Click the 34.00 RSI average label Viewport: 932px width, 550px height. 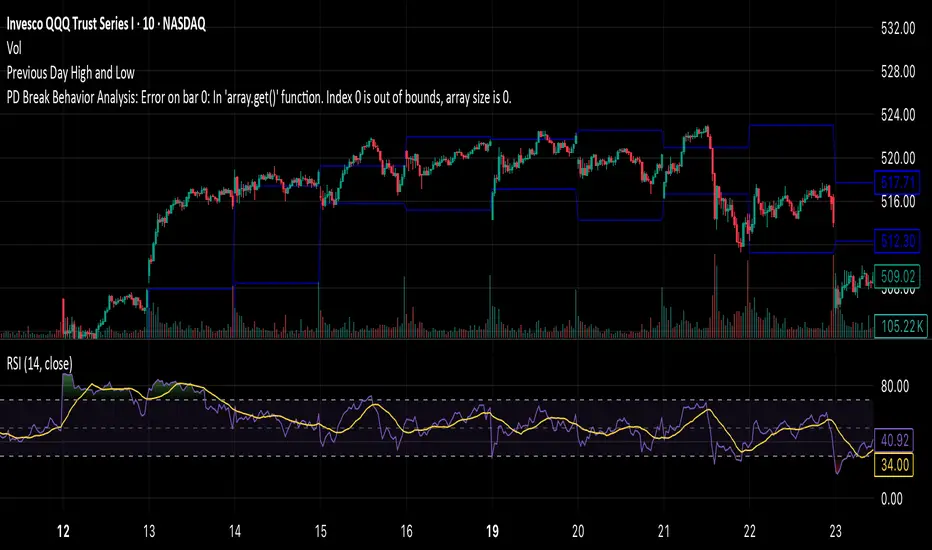point(894,464)
